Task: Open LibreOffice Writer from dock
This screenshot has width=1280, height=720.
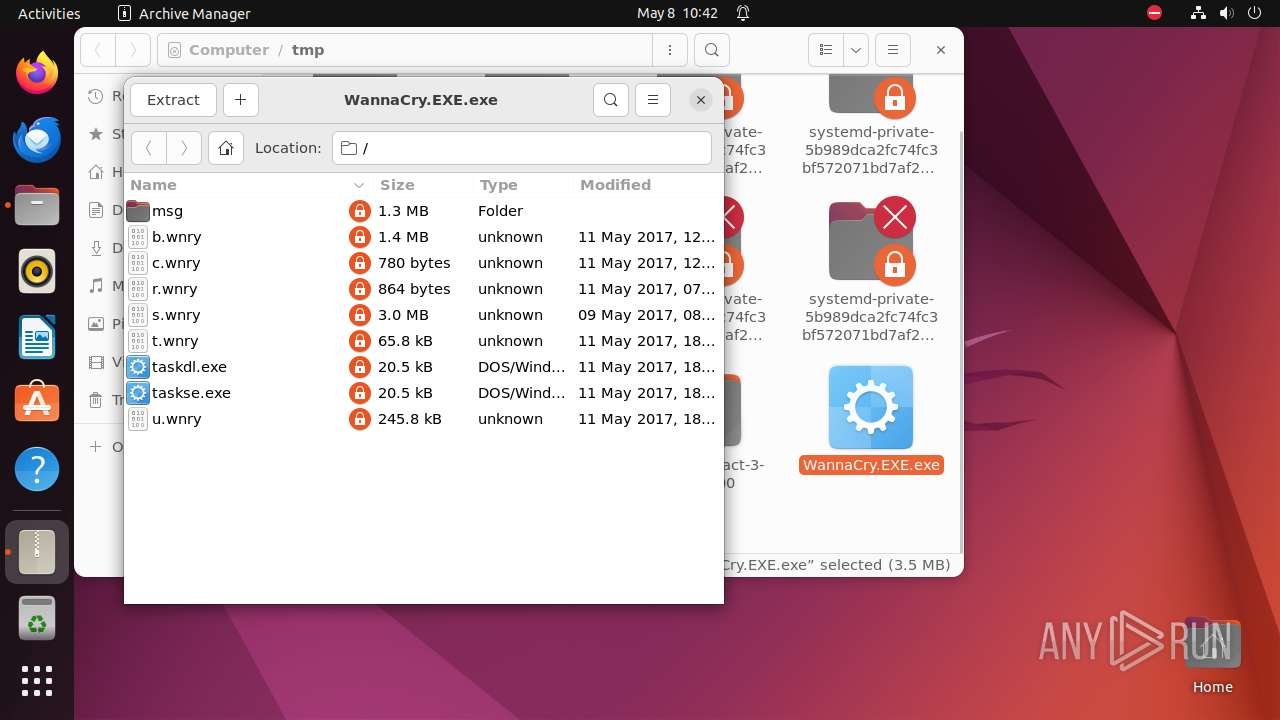Action: click(37, 337)
